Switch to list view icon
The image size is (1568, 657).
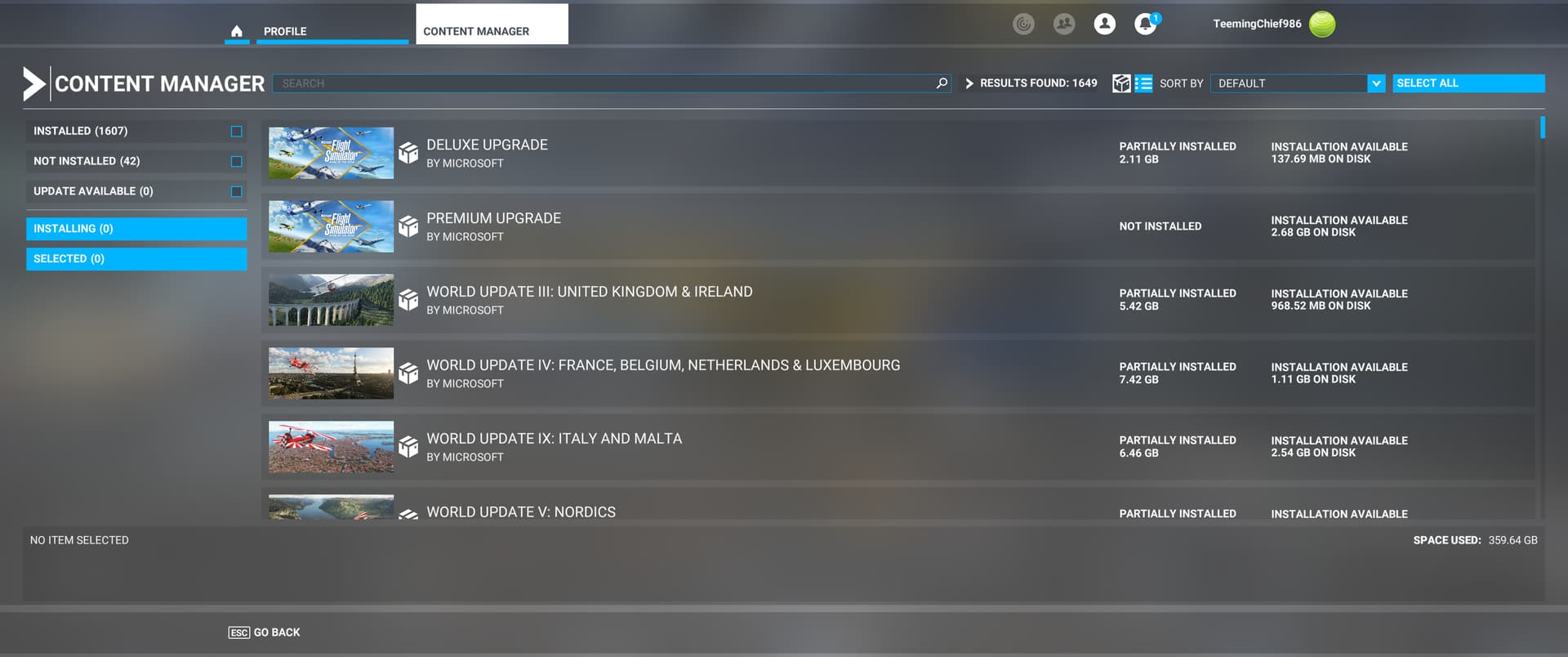[1143, 83]
